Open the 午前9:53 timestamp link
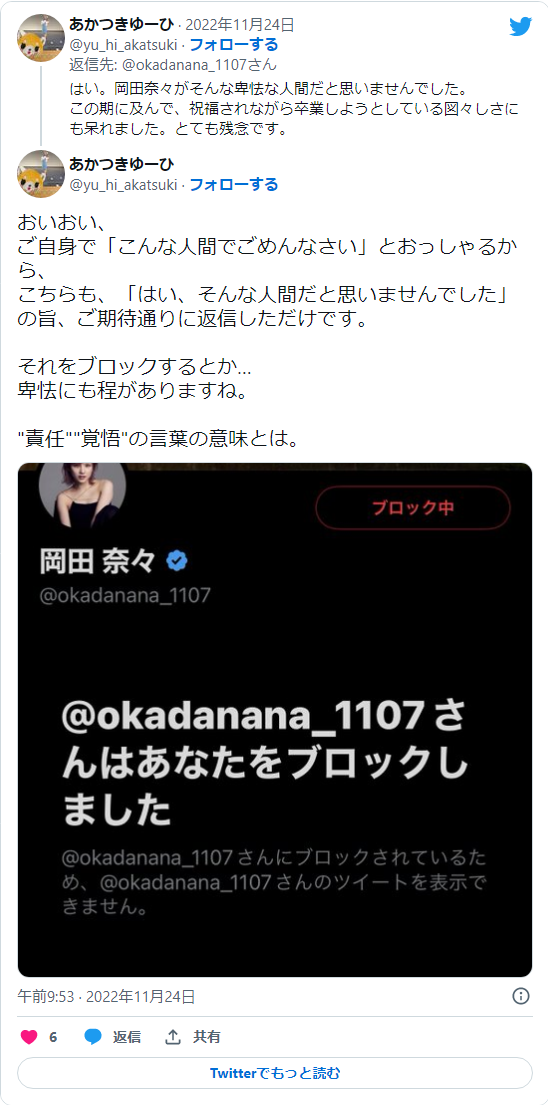The width and height of the screenshot is (548, 1105). 106,996
